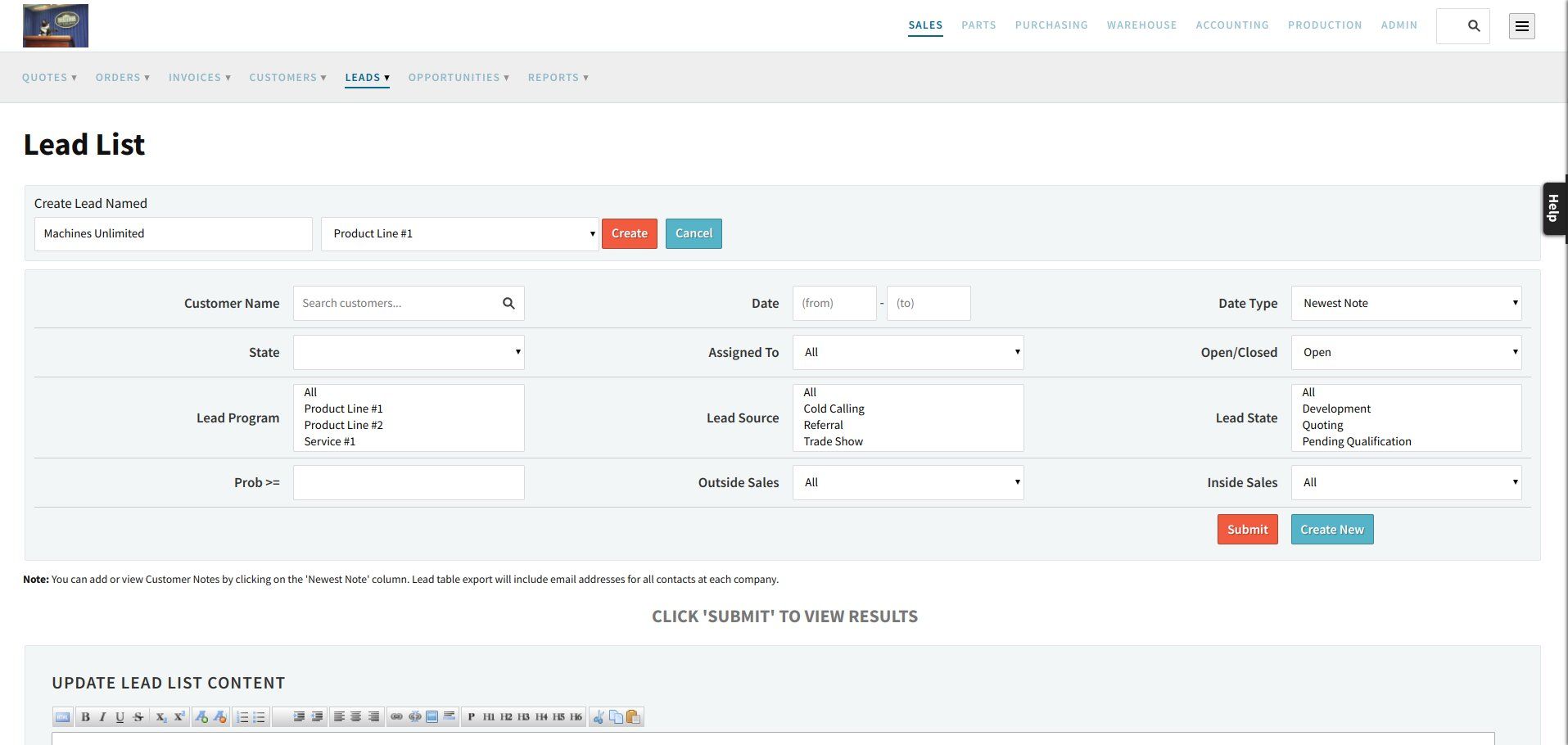Apply italic formatting in editor toolbar
Screen dimensions: 1568x745
[102, 717]
